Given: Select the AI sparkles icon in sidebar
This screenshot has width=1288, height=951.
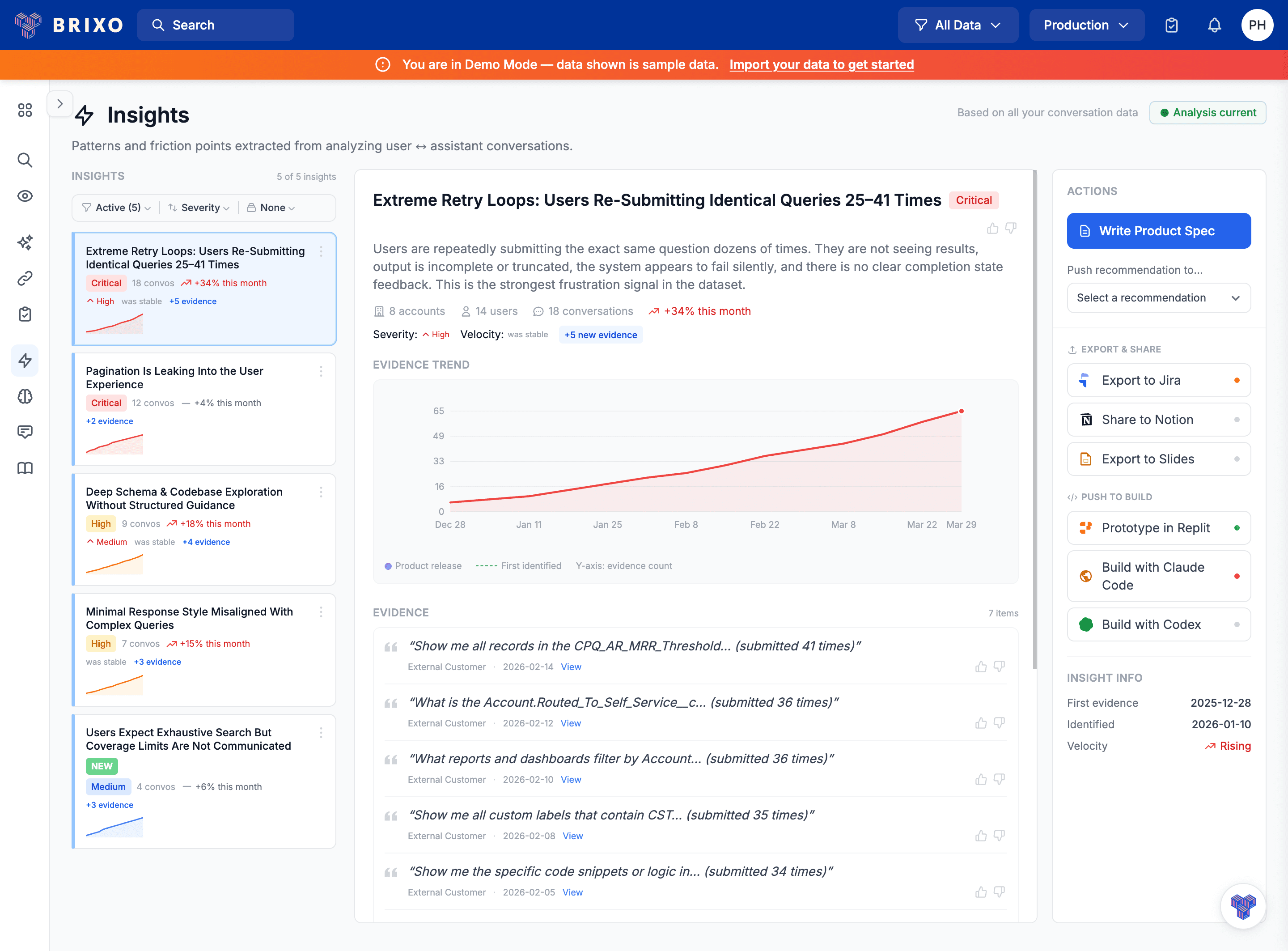Looking at the screenshot, I should point(25,243).
